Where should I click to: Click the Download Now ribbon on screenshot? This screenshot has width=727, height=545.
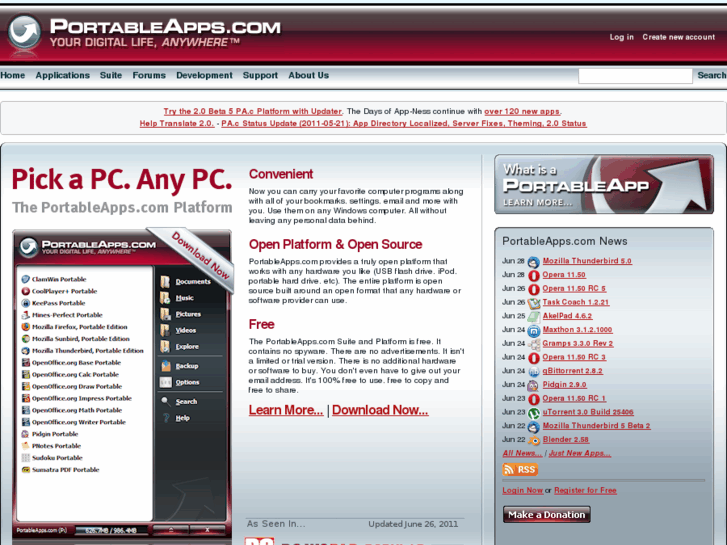201,255
